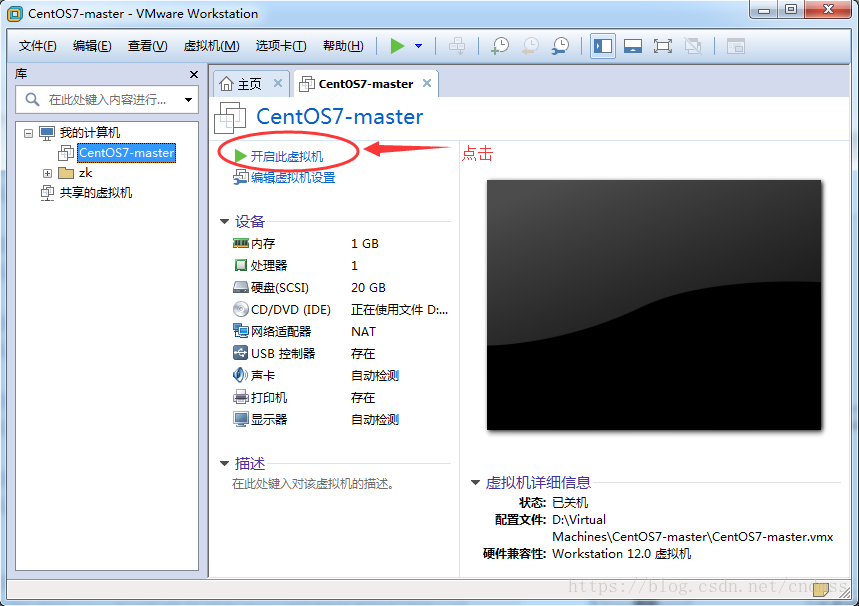Collapse the 我的计算机 tree node

click(29, 132)
